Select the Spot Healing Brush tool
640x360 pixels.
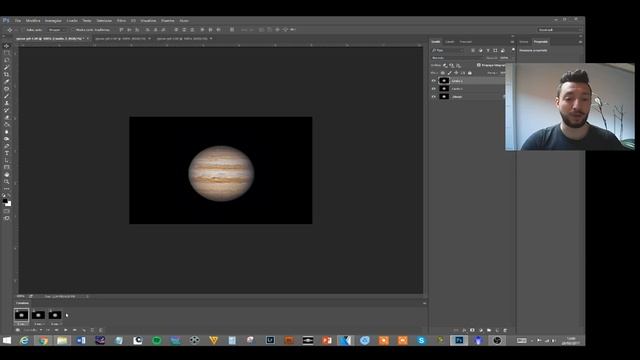pyautogui.click(x=7, y=89)
